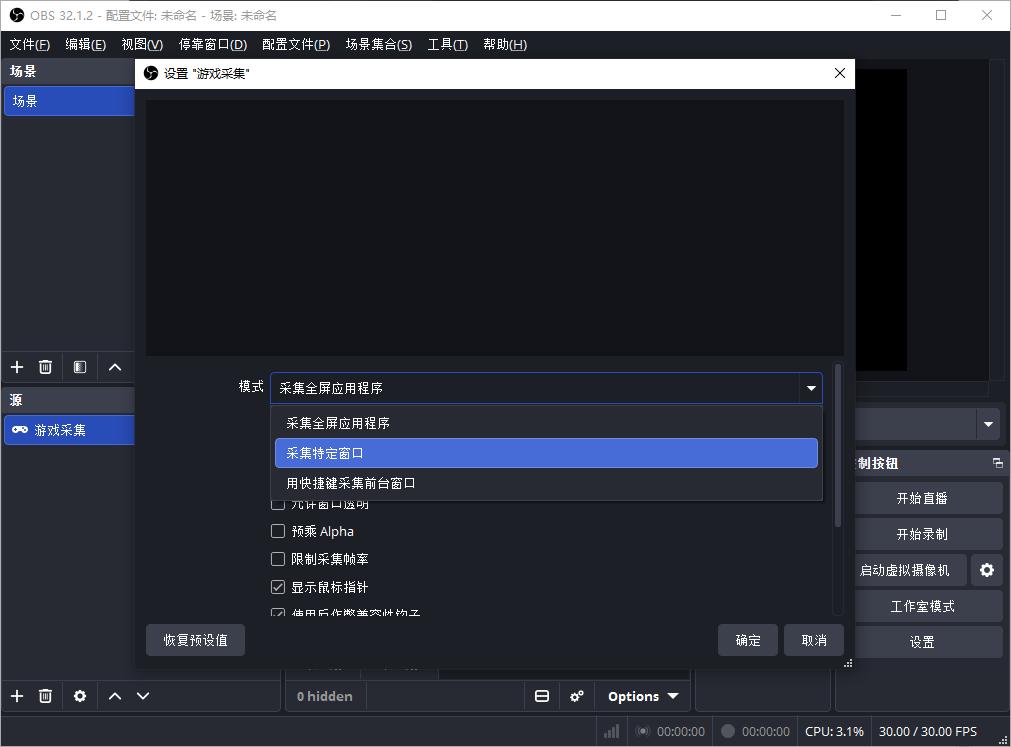Open source properties gear icon

point(80,695)
